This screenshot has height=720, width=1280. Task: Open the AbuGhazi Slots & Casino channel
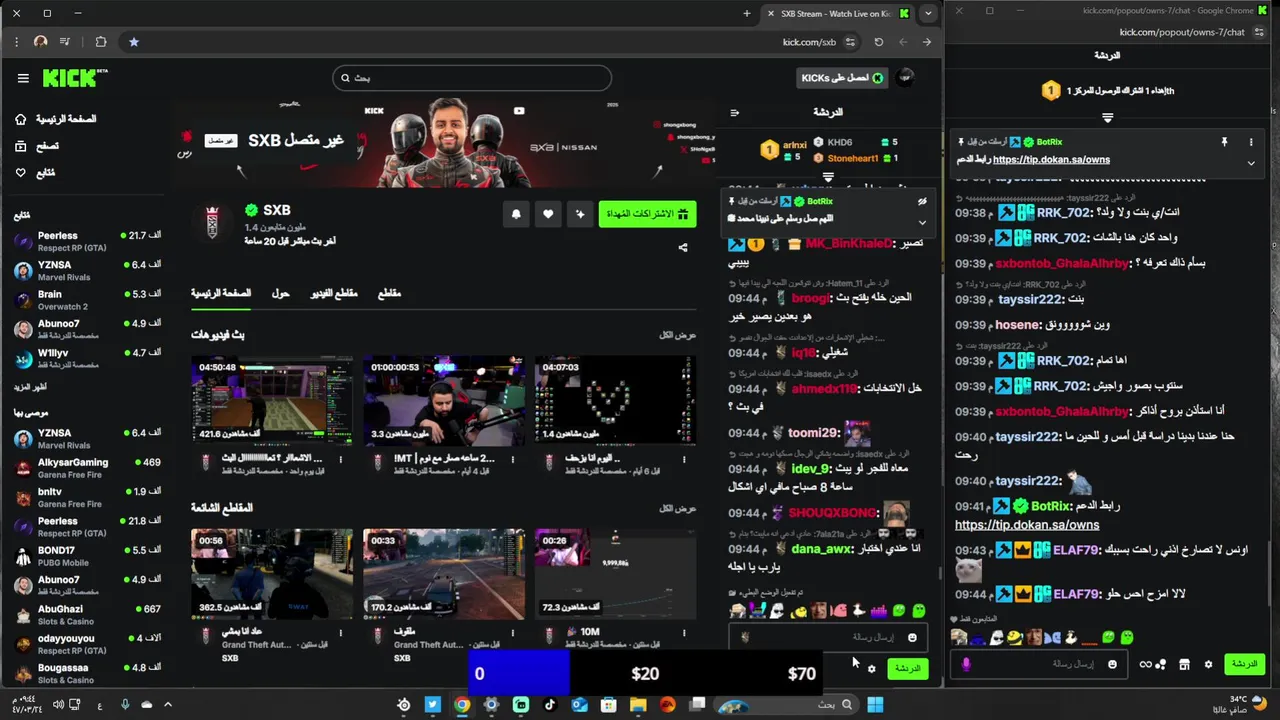[86, 615]
